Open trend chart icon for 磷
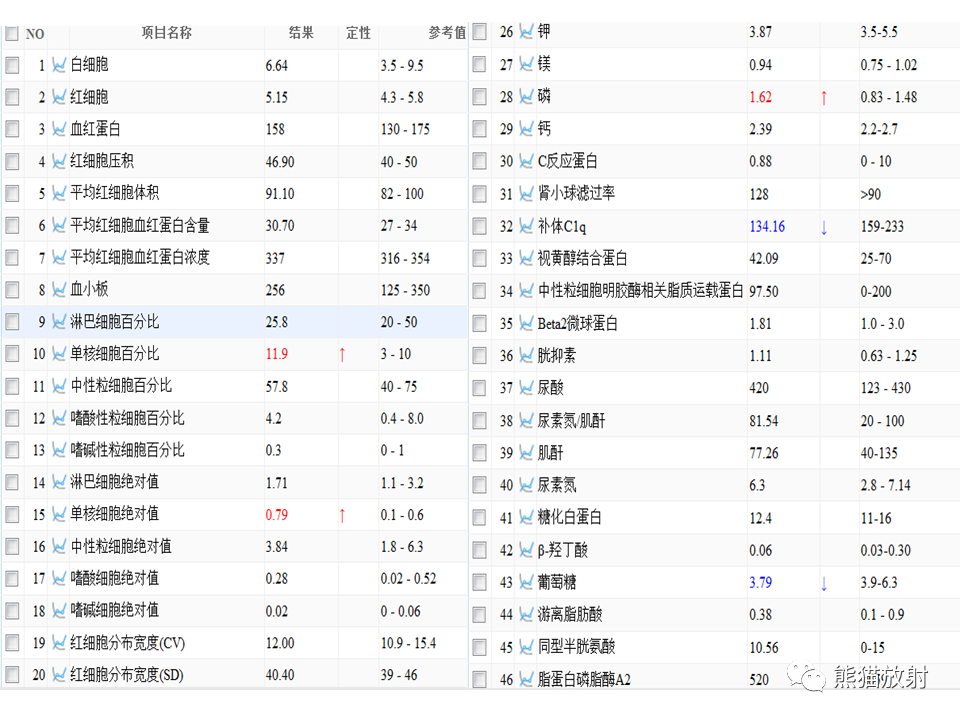The image size is (960, 720). pyautogui.click(x=526, y=96)
